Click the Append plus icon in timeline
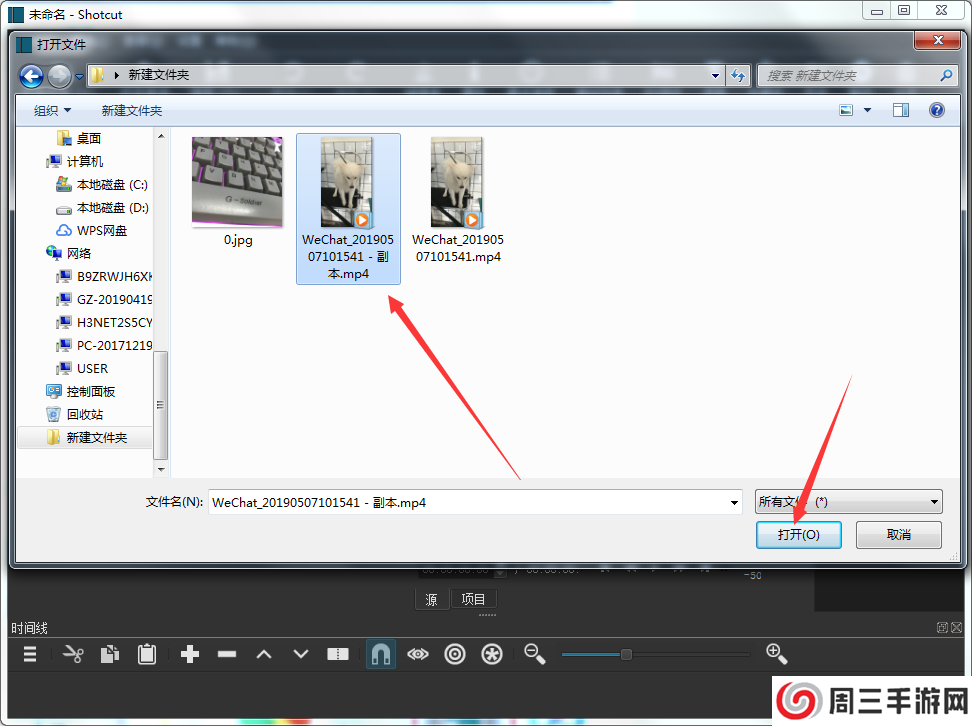The image size is (972, 726). pos(190,654)
